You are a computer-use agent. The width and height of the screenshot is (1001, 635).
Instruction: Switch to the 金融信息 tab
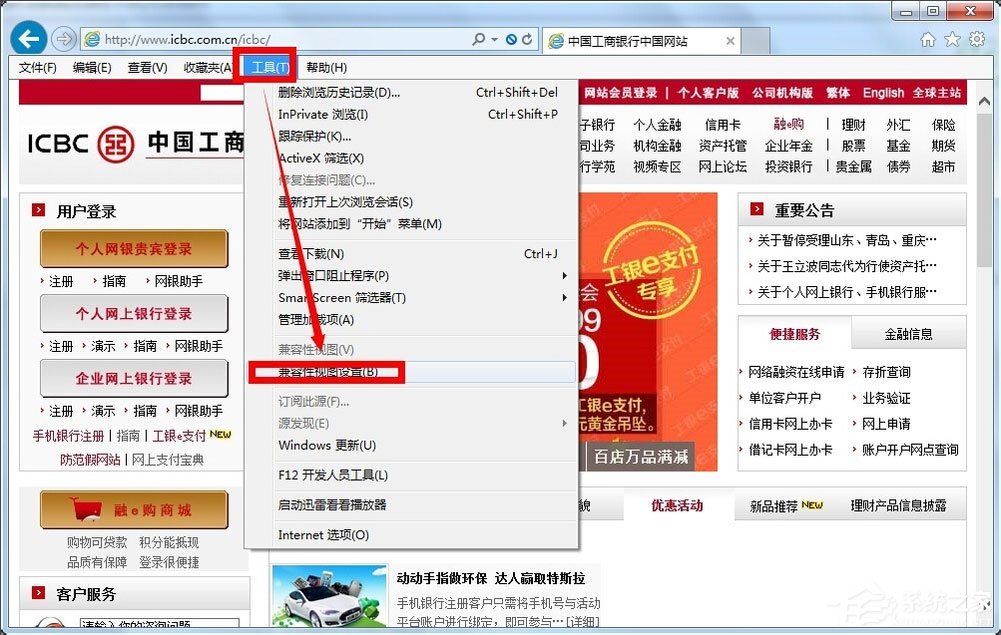point(908,333)
